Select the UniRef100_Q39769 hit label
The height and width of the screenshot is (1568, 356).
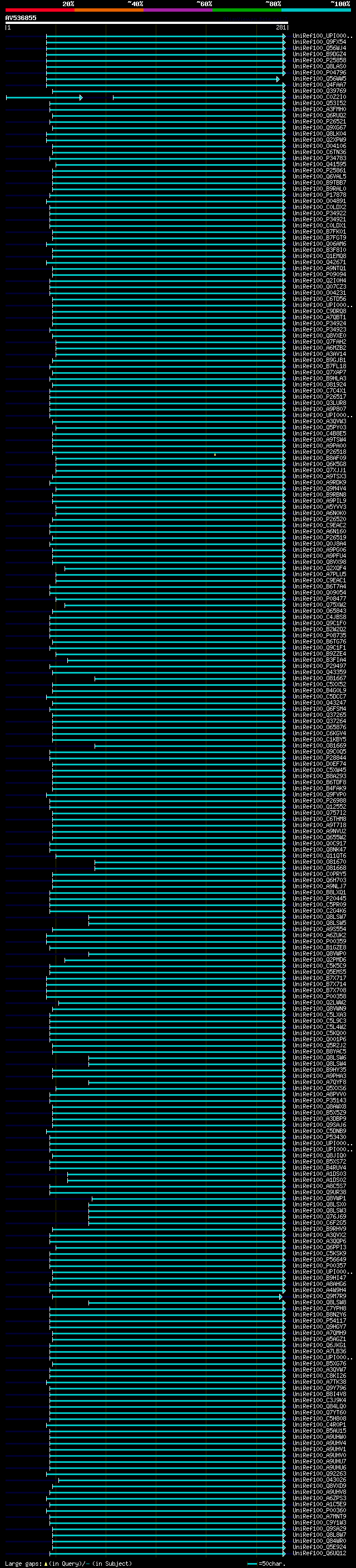(x=319, y=91)
